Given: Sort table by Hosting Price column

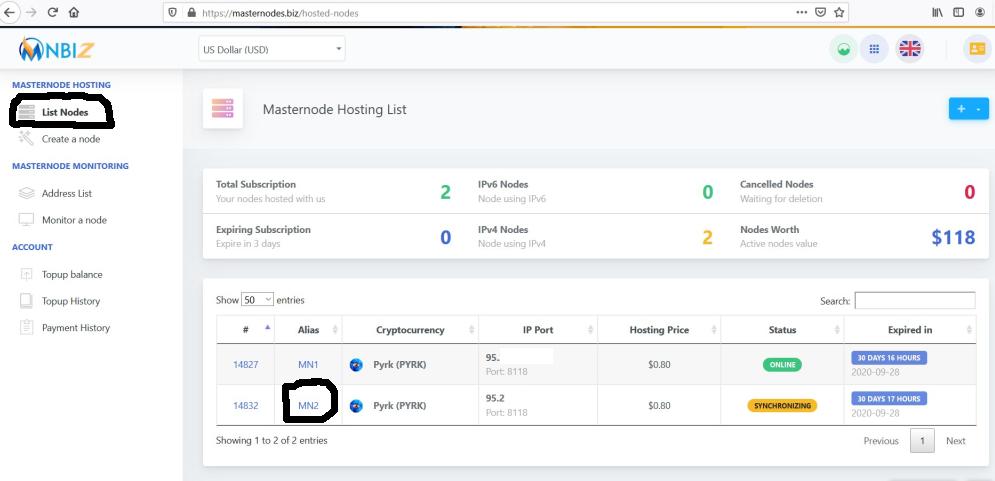Looking at the screenshot, I should click(659, 330).
